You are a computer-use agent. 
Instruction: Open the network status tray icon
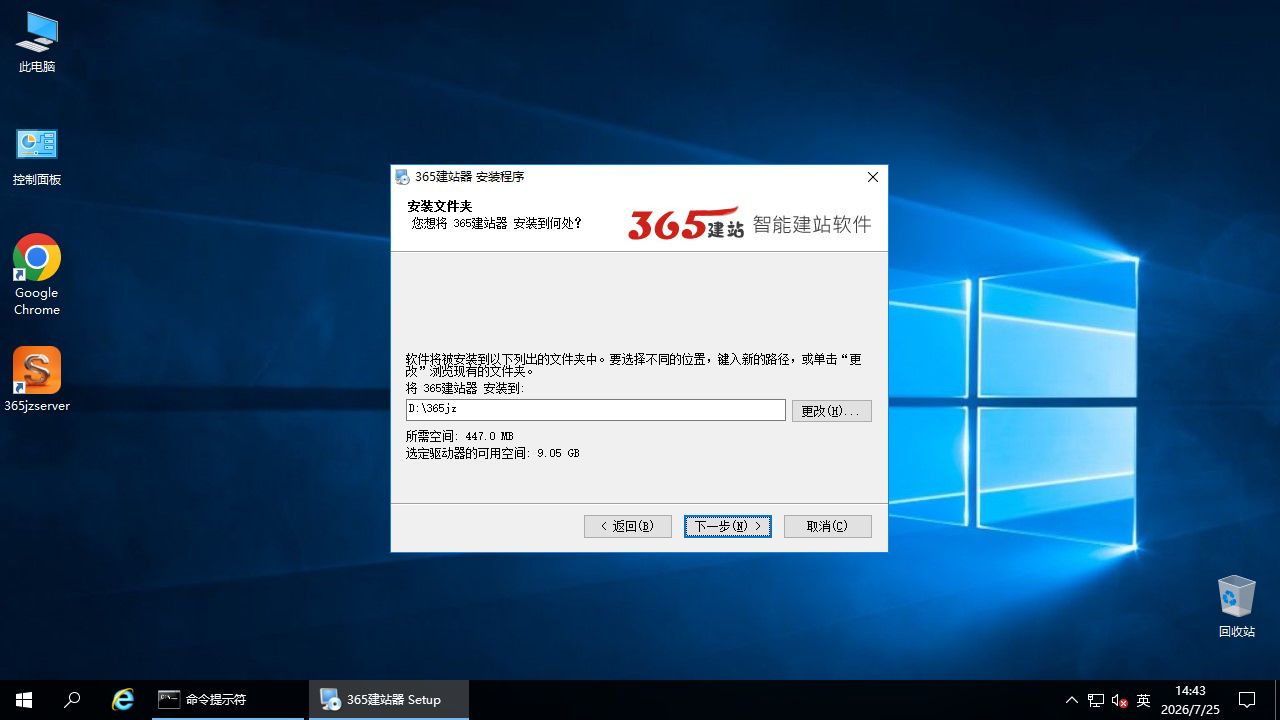(x=1096, y=700)
